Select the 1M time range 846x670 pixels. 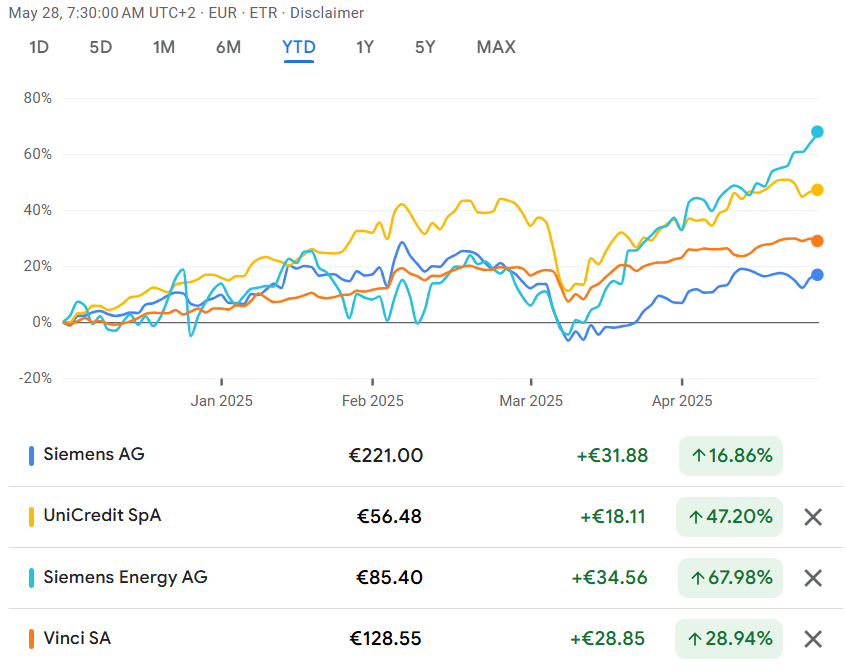click(164, 47)
